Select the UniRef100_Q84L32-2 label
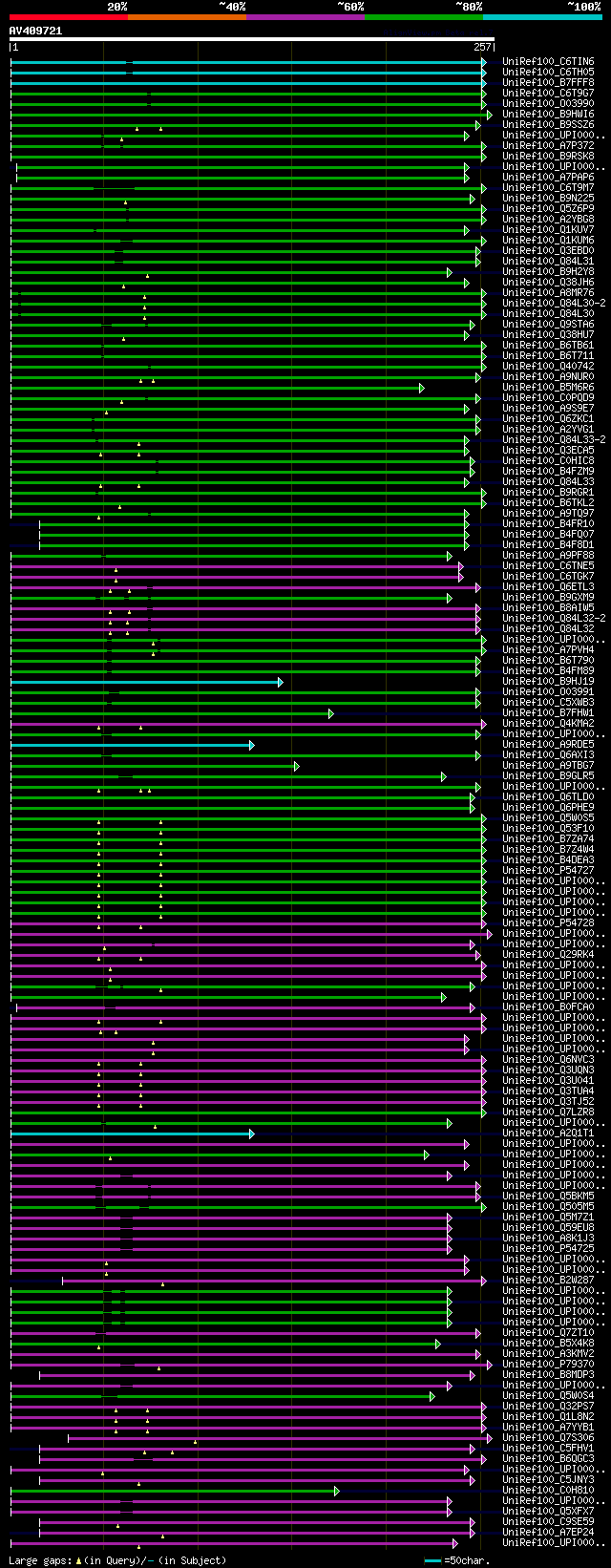The width and height of the screenshot is (611, 1568). pyautogui.click(x=554, y=619)
